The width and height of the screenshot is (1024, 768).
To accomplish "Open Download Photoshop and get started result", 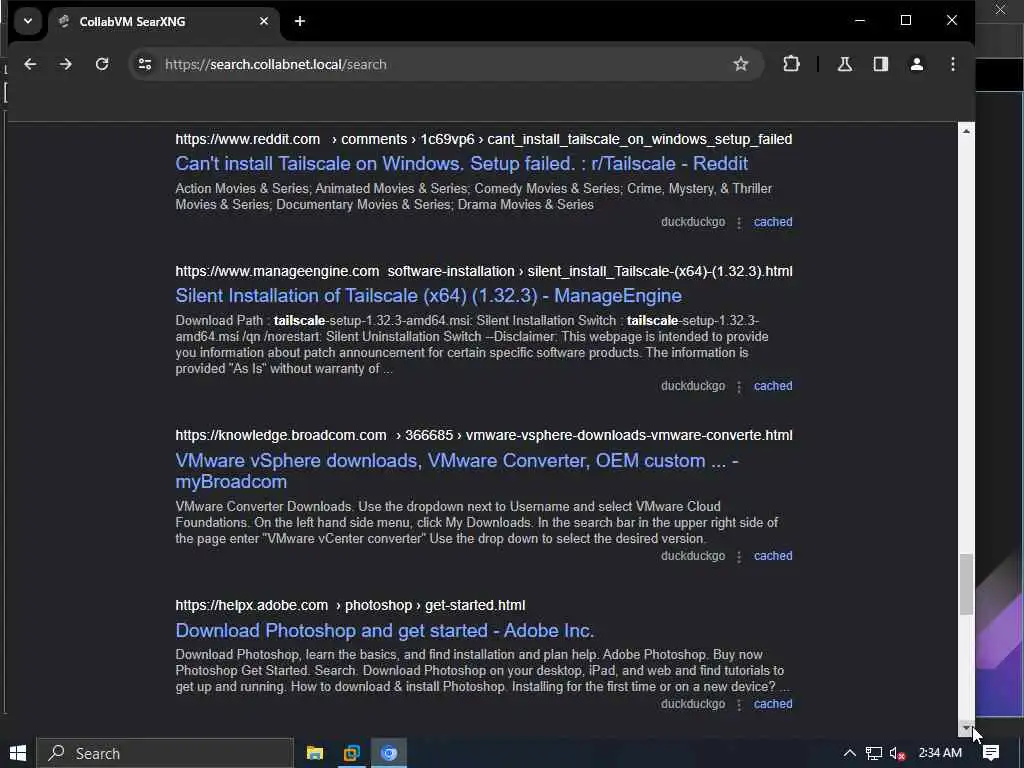I will 385,630.
